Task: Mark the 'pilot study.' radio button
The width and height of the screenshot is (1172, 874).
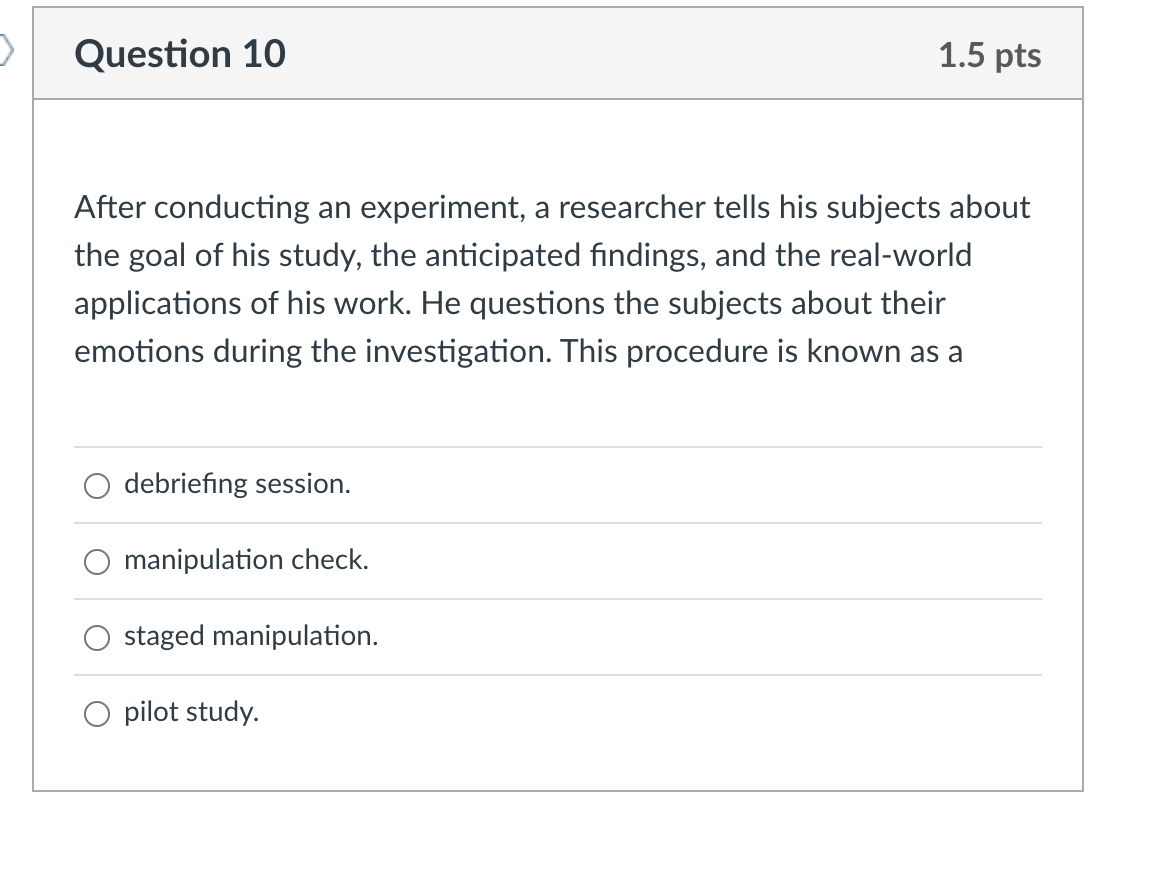Action: (x=96, y=714)
